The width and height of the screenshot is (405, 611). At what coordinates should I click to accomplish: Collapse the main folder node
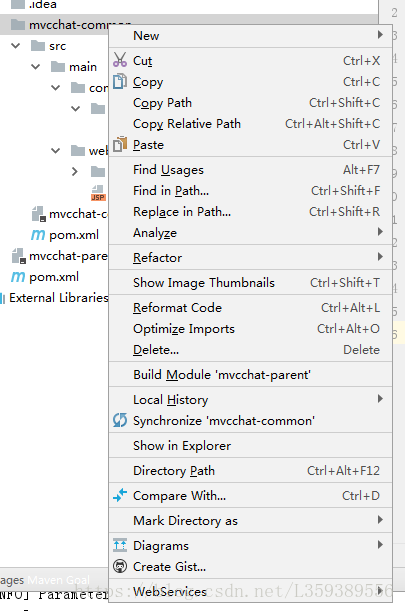pyautogui.click(x=35, y=67)
